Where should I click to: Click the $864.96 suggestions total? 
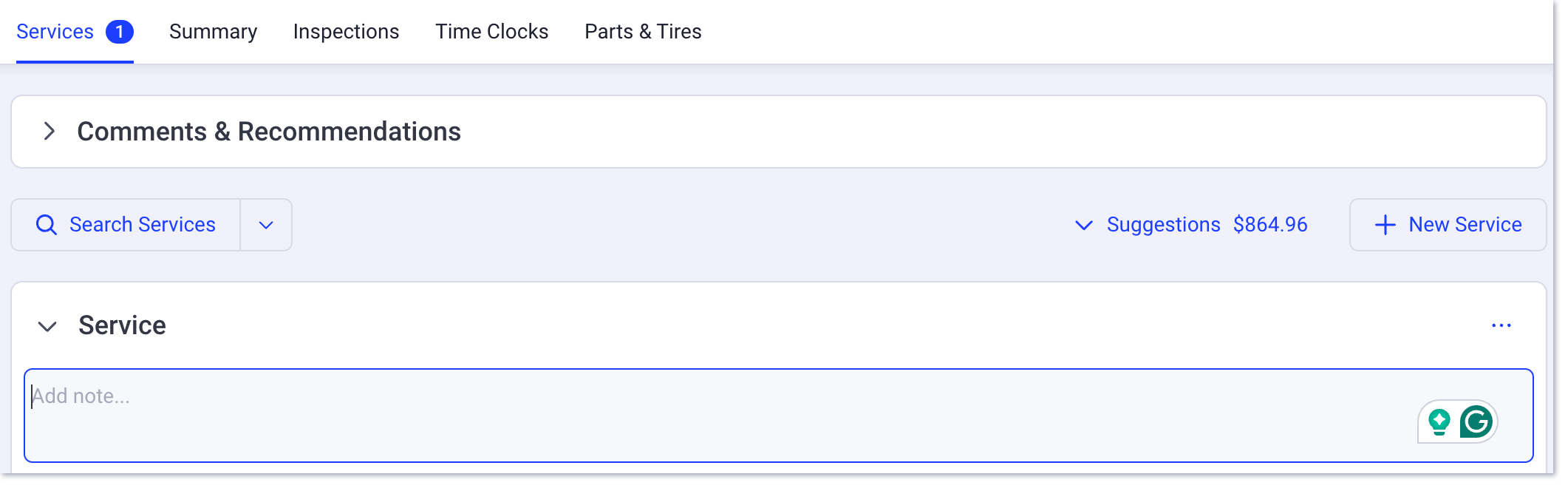pyautogui.click(x=1270, y=225)
